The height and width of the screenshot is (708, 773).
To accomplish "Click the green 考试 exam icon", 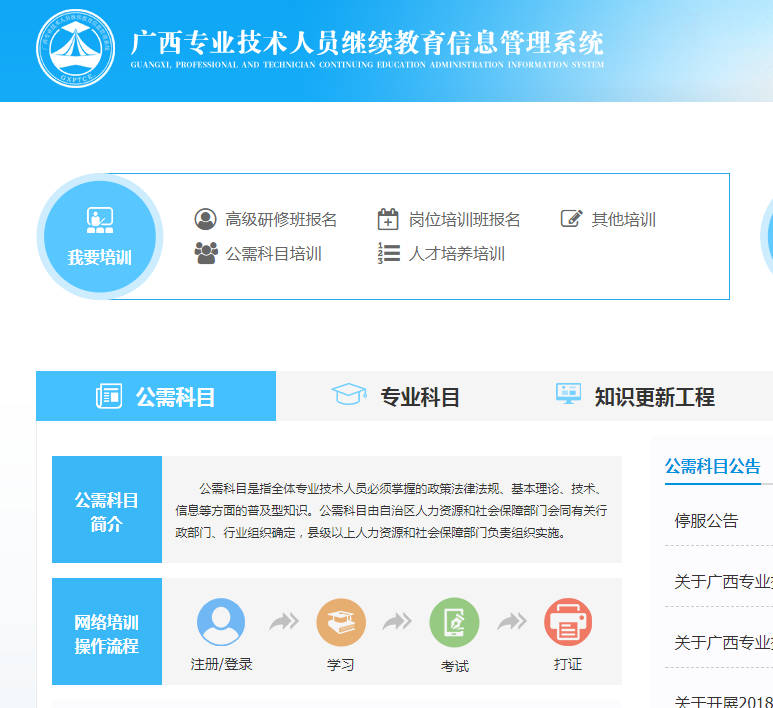I will (454, 622).
